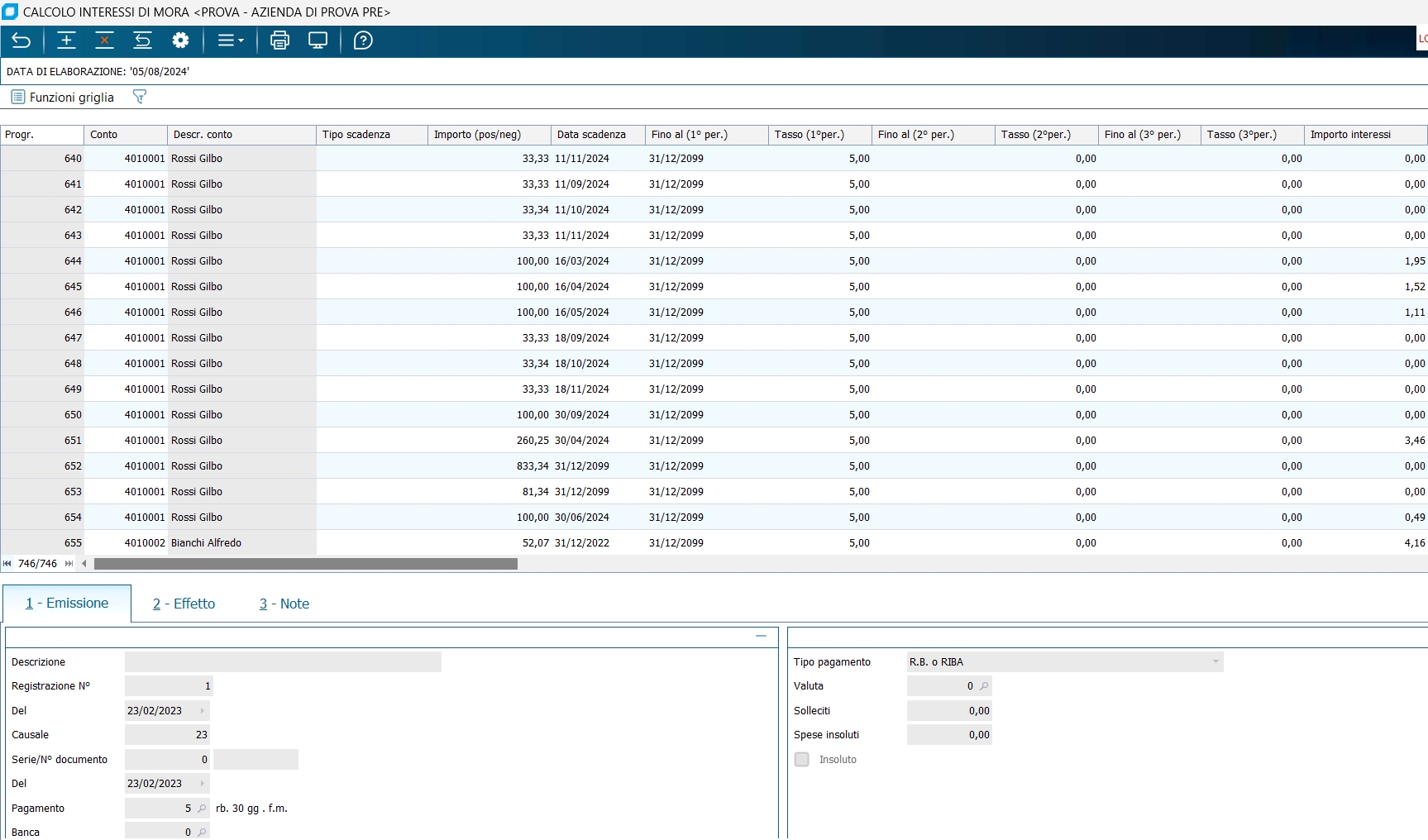Click the printer icon
Viewport: 1428px width, 840px height.
(x=279, y=41)
